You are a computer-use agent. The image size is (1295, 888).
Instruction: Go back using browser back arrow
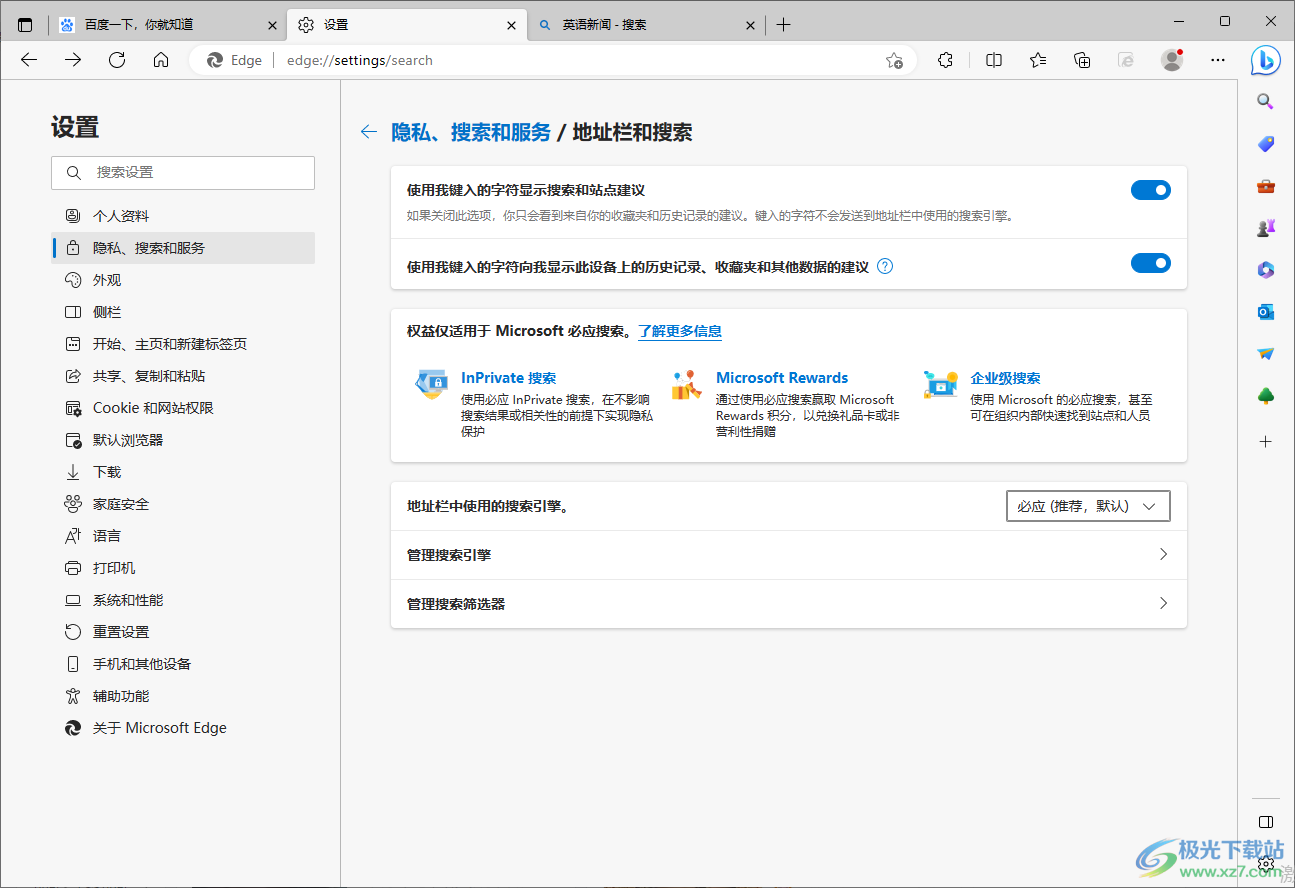(29, 60)
